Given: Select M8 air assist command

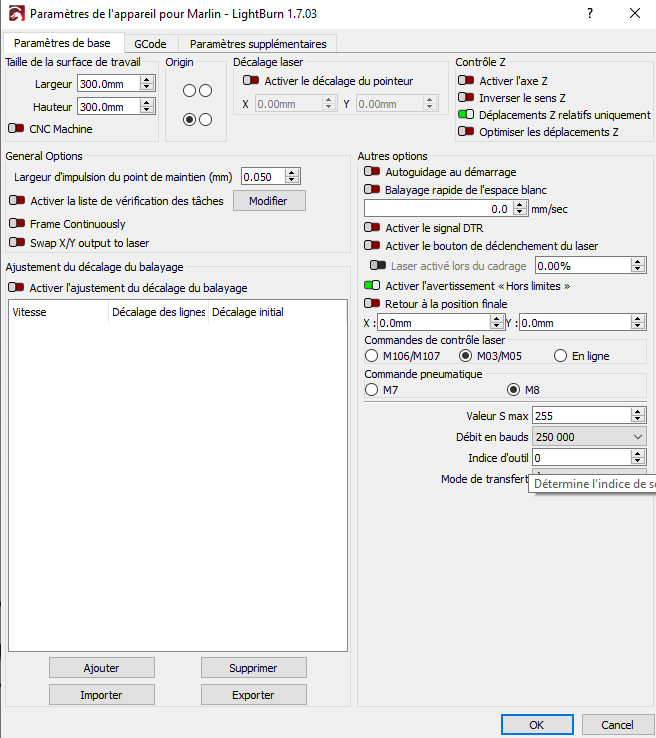Looking at the screenshot, I should pyautogui.click(x=513, y=390).
